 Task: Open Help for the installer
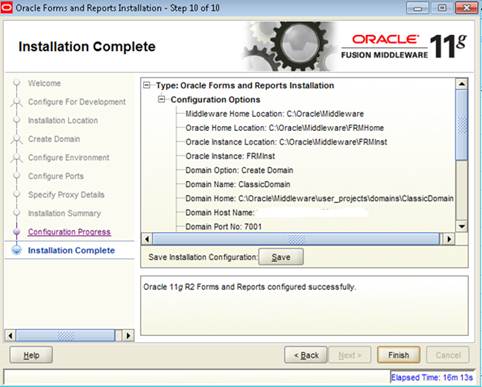click(x=31, y=355)
